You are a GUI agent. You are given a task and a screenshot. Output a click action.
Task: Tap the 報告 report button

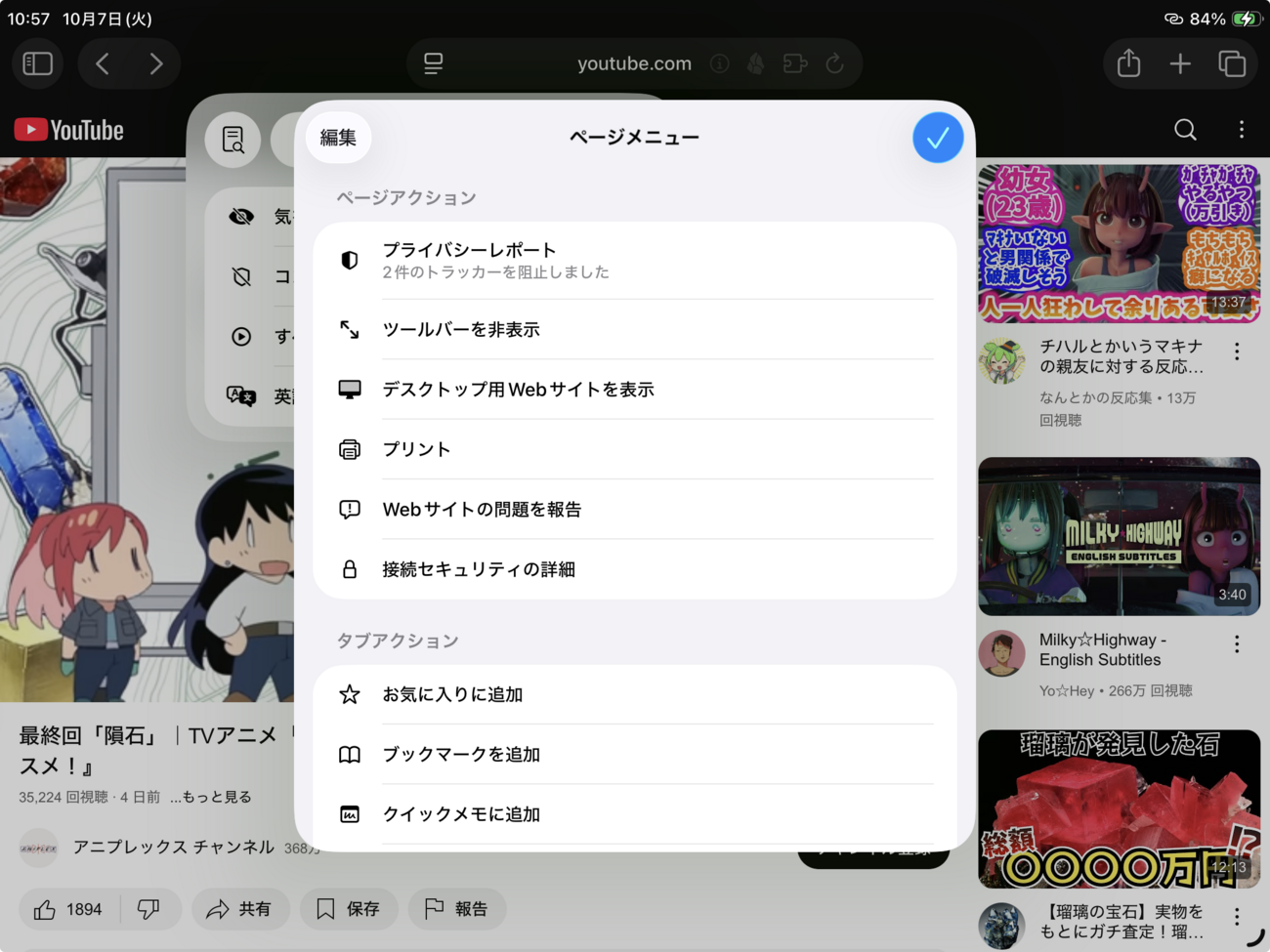457,909
